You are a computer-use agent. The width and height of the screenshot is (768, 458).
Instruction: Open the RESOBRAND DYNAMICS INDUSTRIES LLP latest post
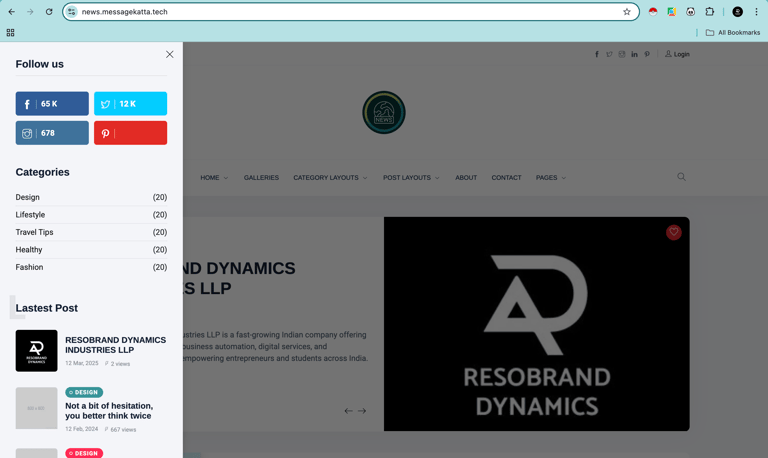pyautogui.click(x=116, y=345)
